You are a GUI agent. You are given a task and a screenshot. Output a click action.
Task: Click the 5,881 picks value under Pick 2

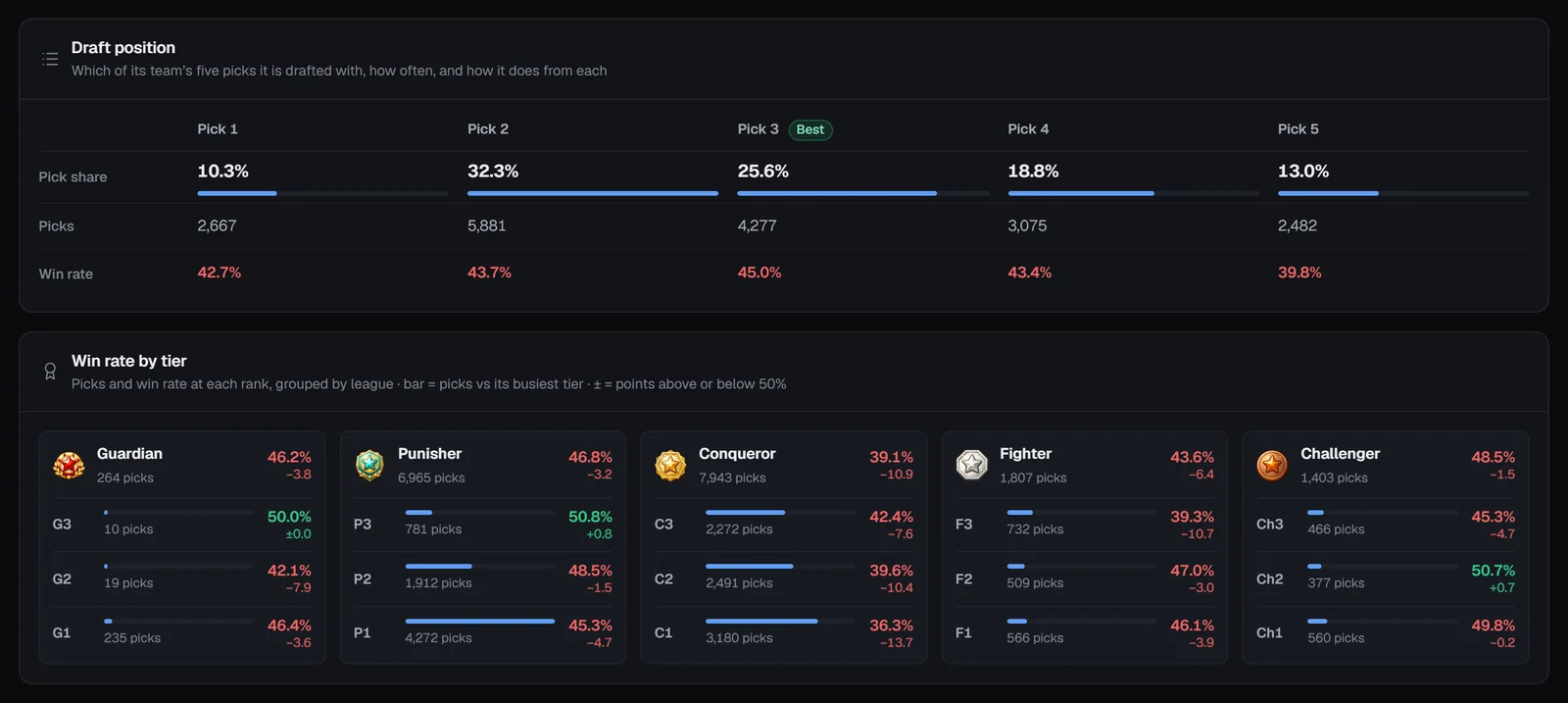(x=487, y=226)
